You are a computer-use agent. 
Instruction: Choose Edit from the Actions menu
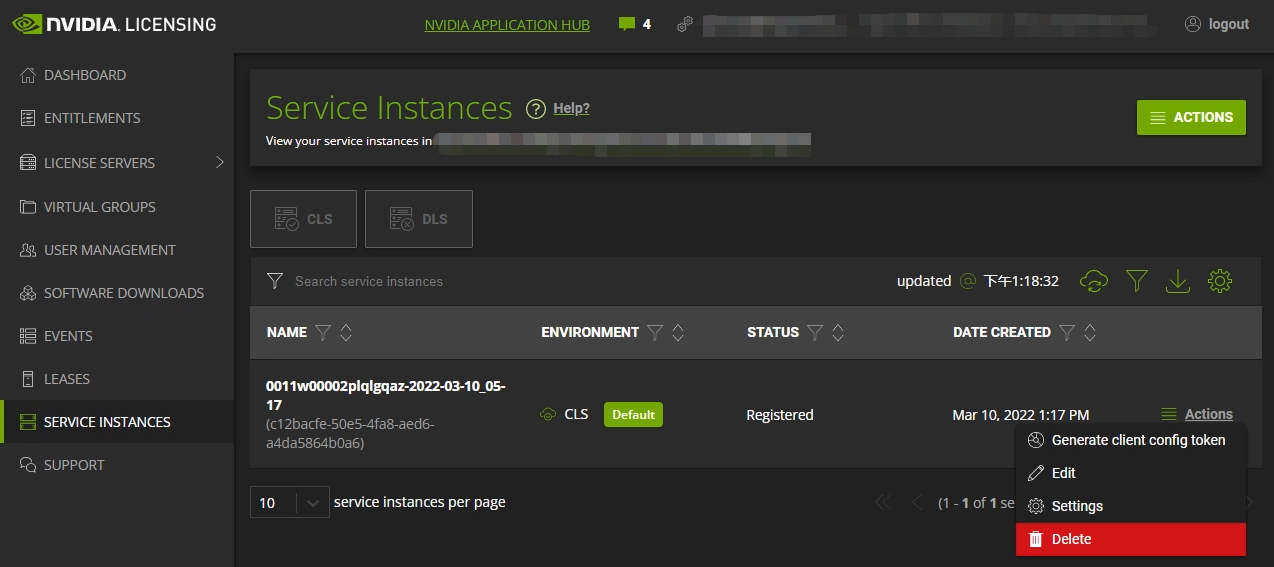click(1131, 473)
